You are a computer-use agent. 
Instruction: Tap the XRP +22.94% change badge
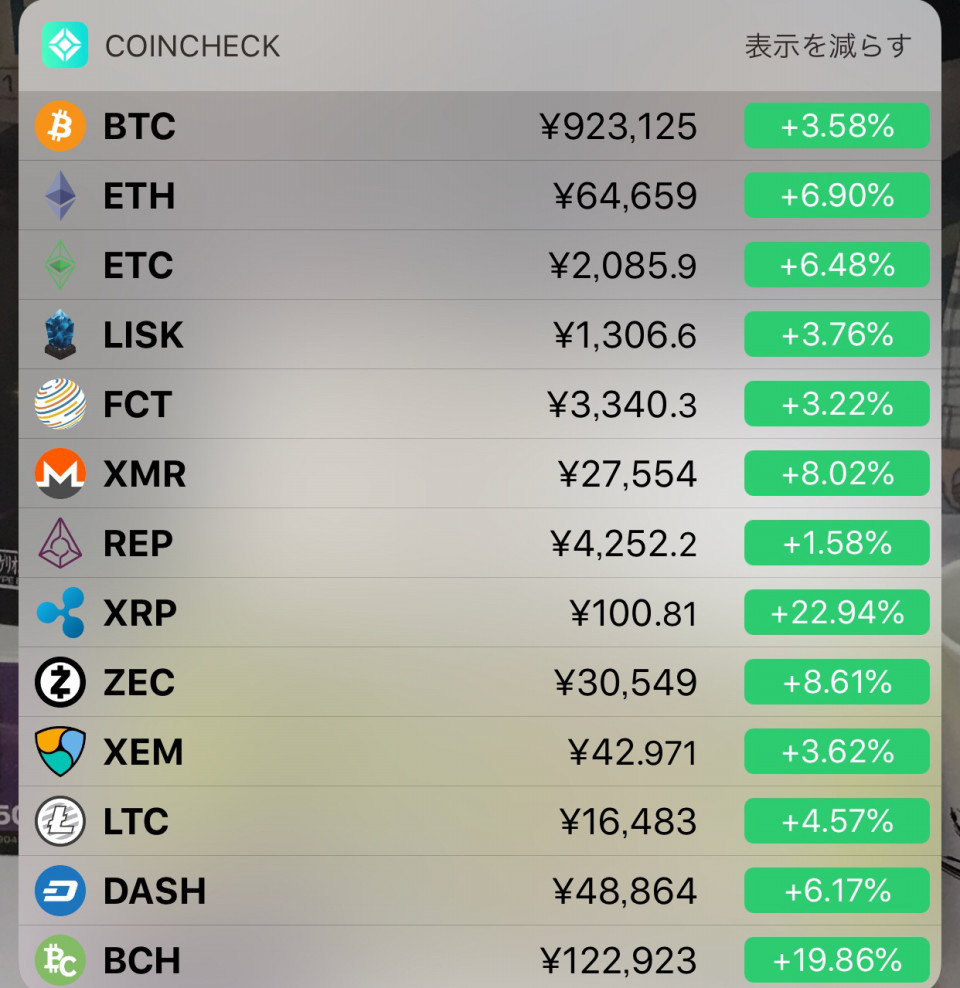click(837, 612)
